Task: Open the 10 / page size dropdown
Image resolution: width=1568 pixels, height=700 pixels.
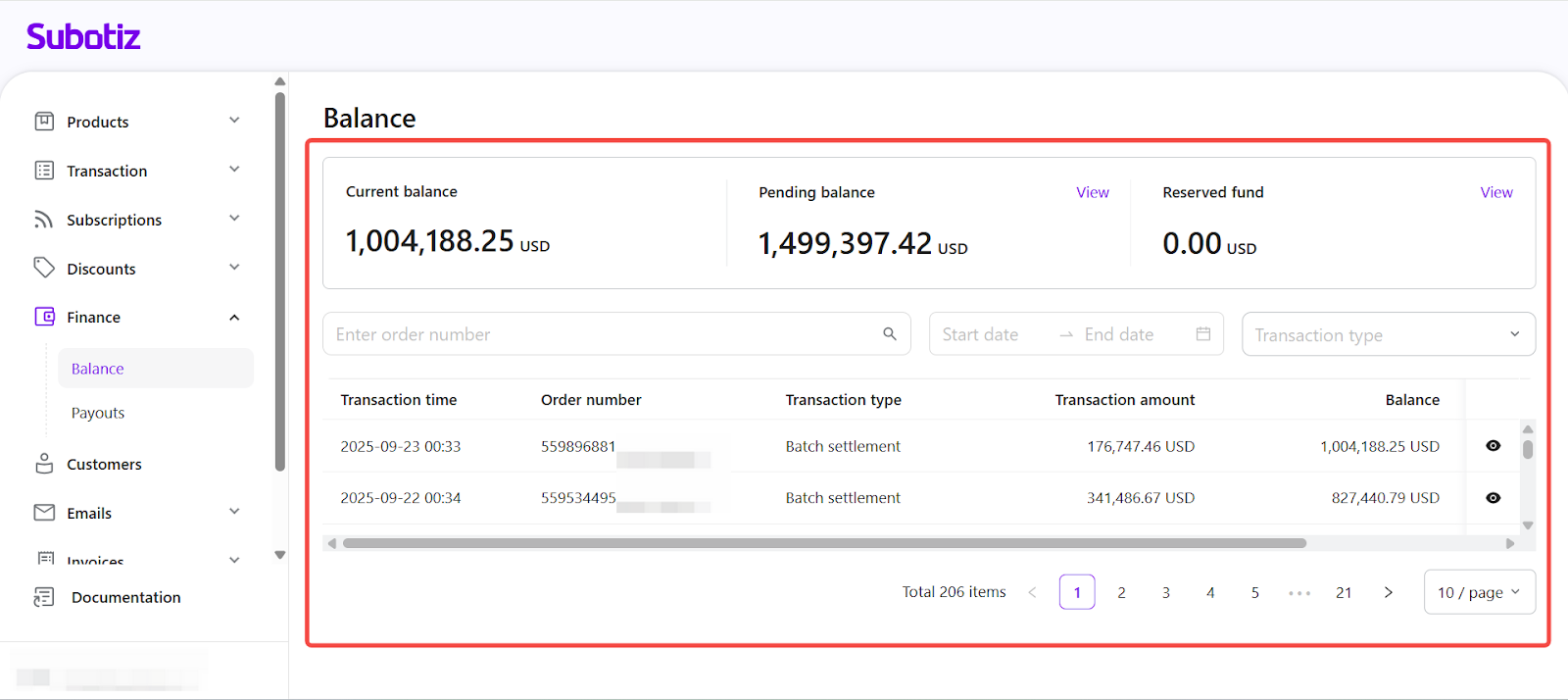Action: [1479, 592]
